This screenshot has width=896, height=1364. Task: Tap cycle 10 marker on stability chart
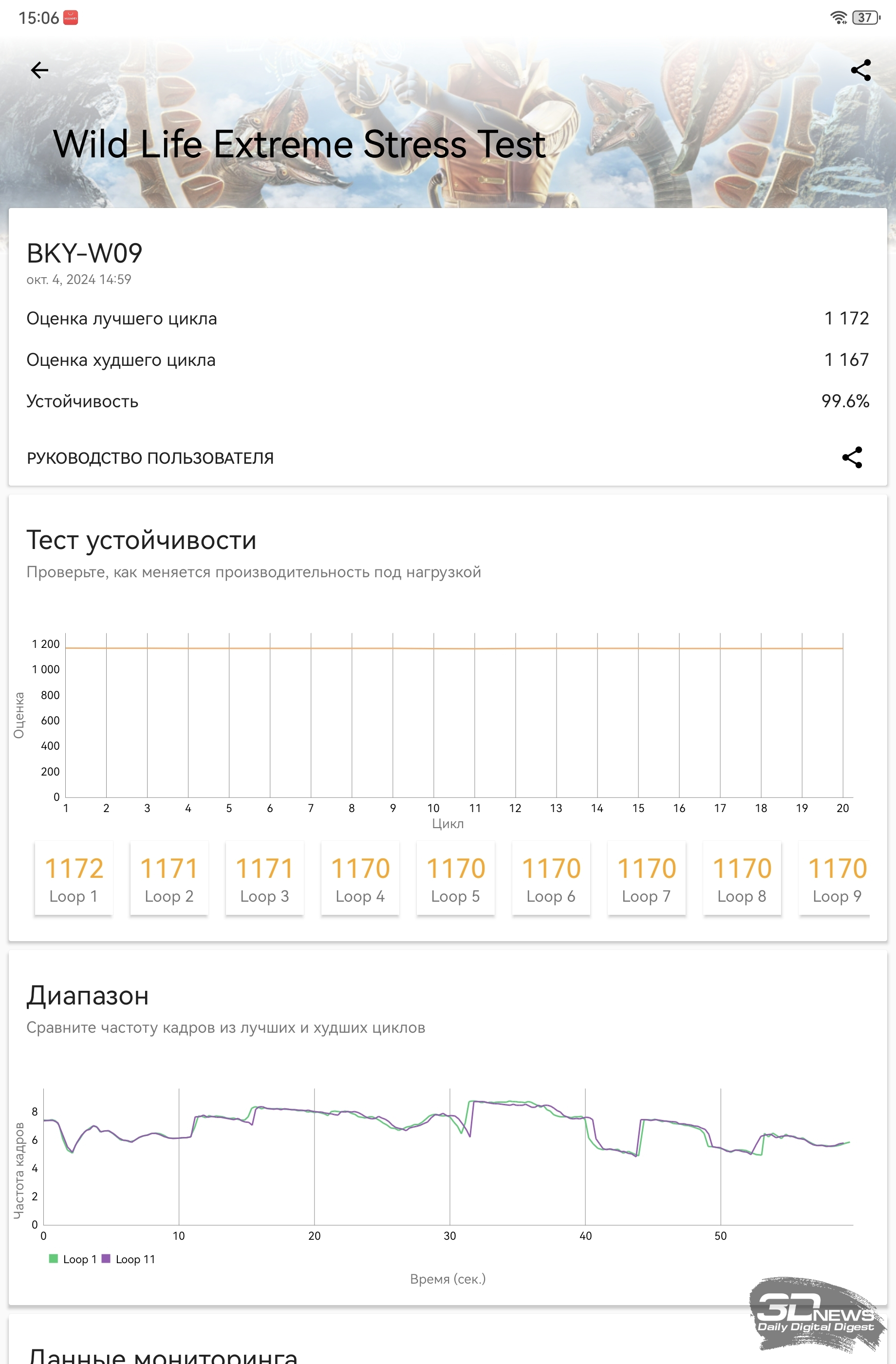434,808
